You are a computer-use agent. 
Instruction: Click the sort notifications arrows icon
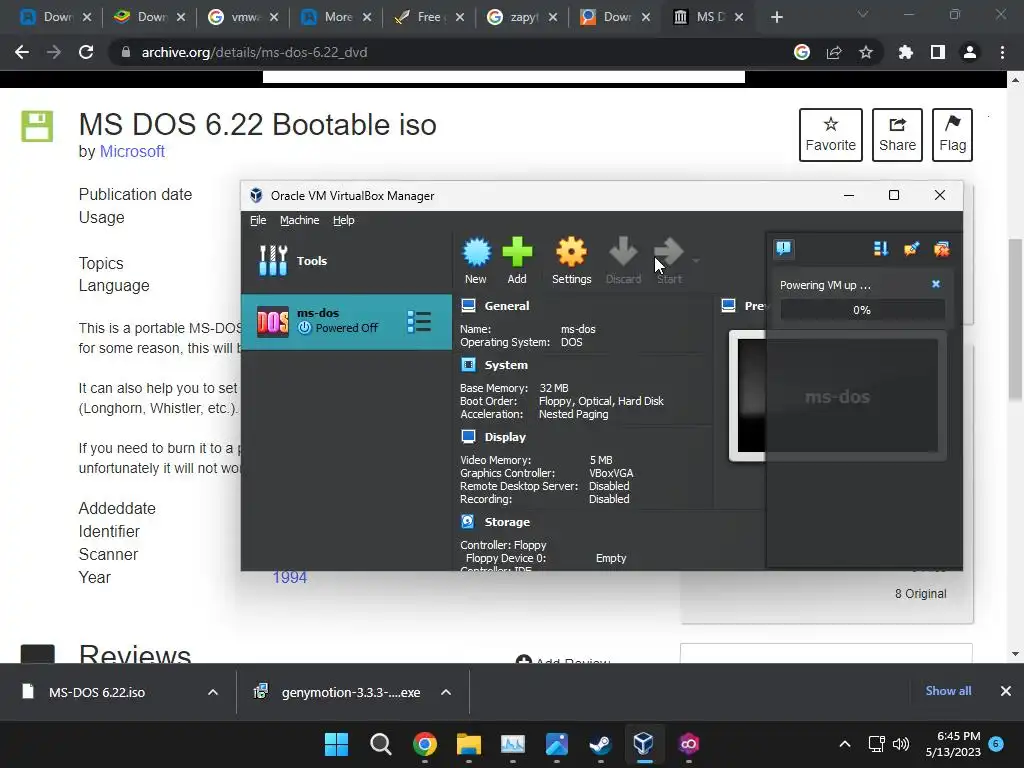coord(880,248)
